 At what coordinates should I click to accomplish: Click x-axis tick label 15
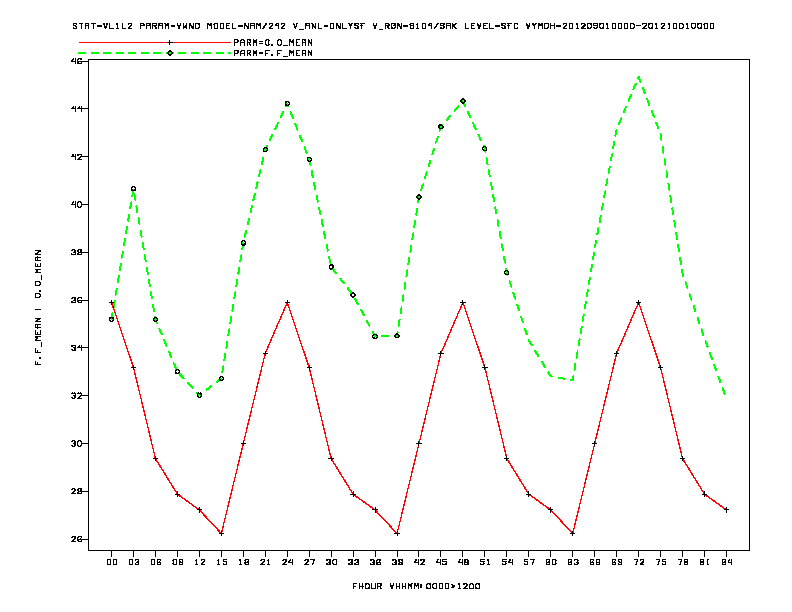tap(221, 562)
